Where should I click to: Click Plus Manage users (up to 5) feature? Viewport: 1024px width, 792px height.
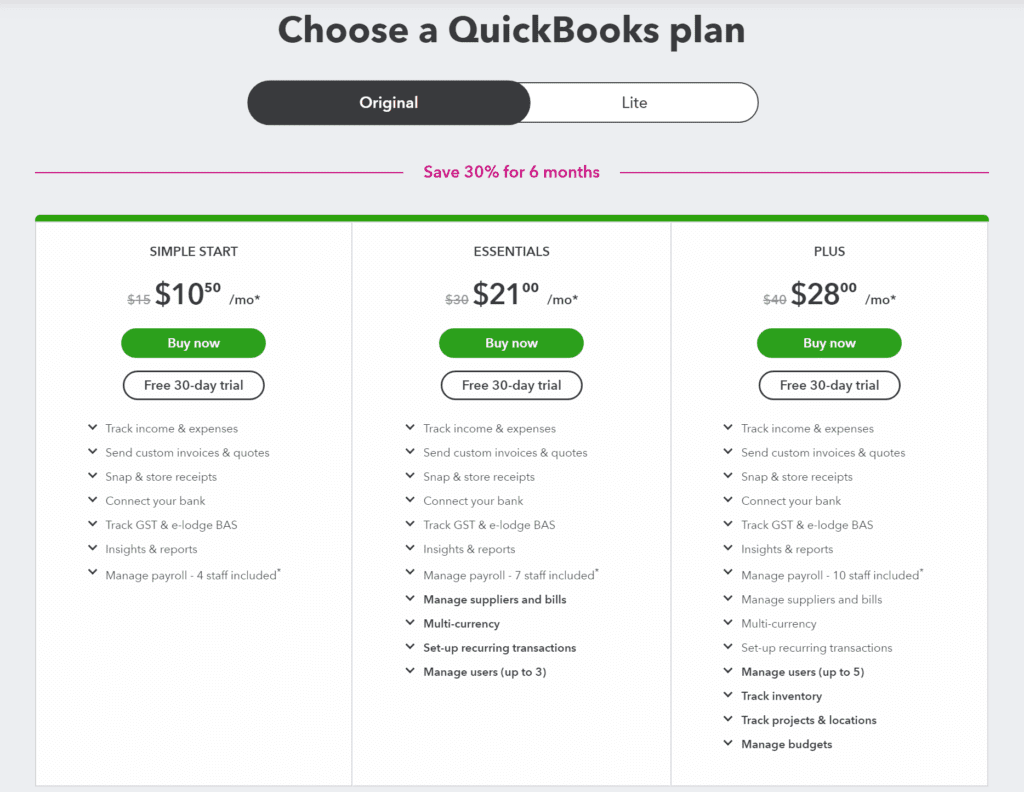coord(803,672)
